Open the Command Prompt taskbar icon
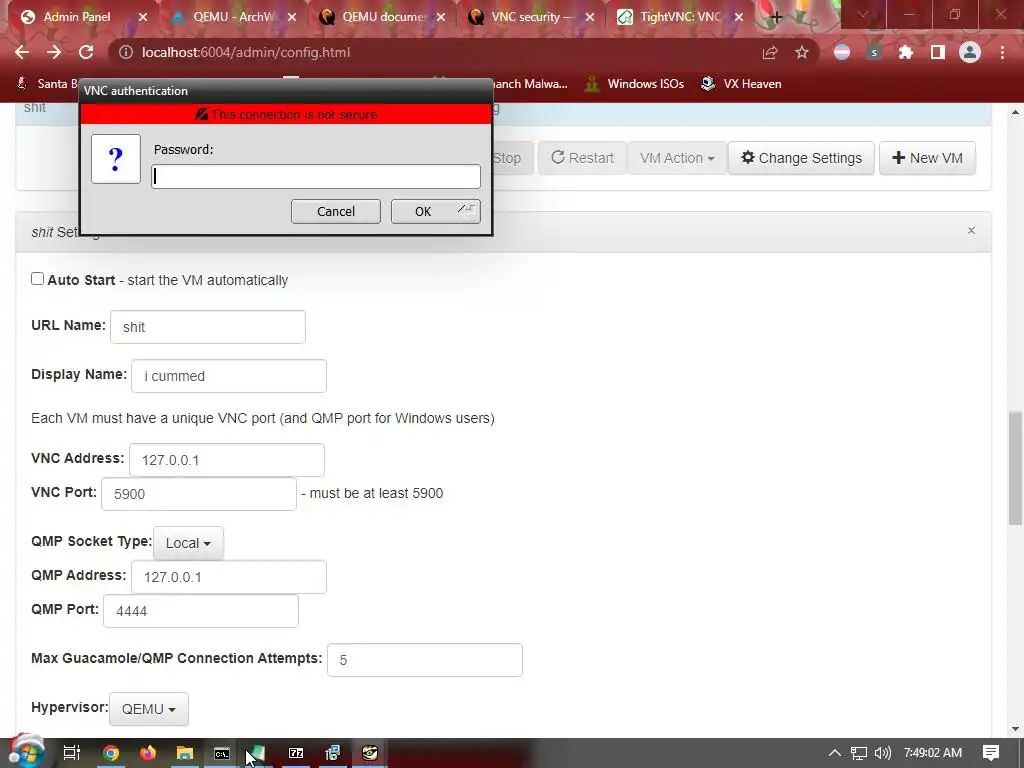 [x=222, y=753]
